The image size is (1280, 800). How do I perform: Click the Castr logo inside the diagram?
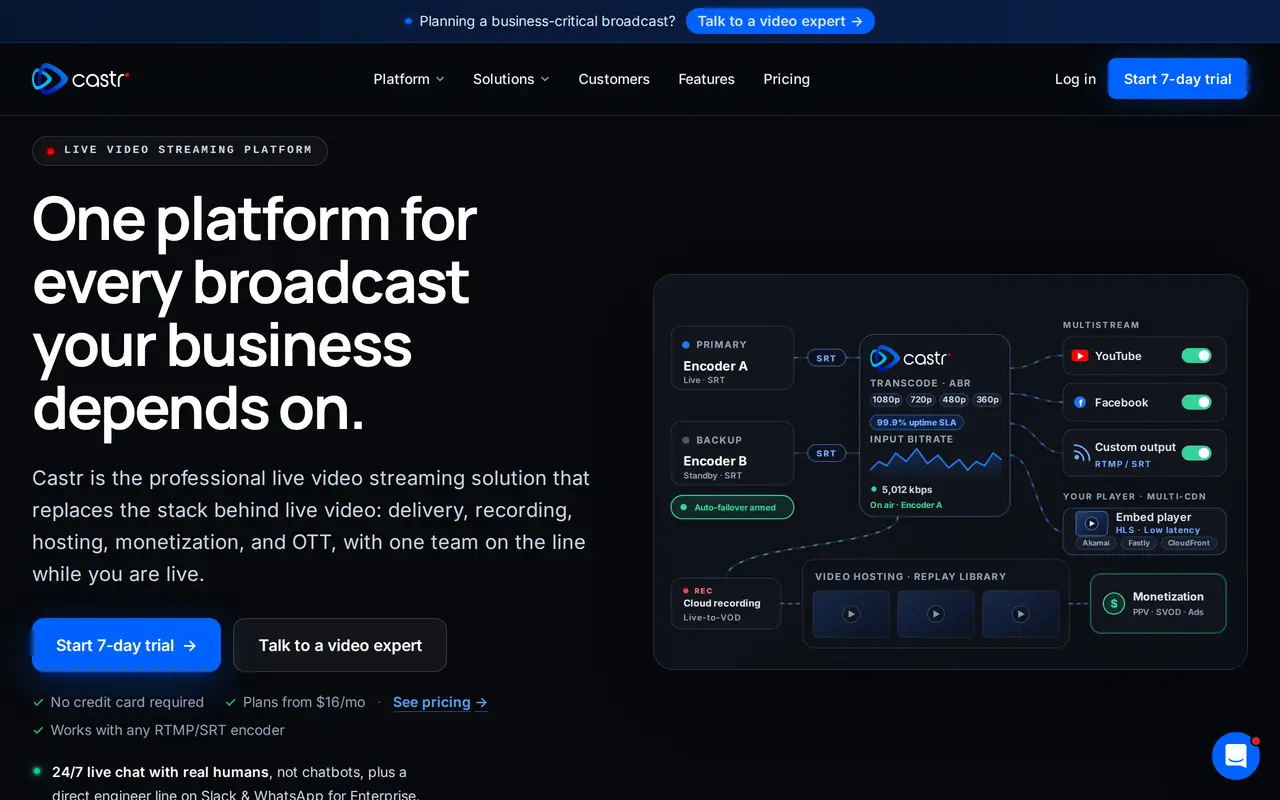coord(909,357)
